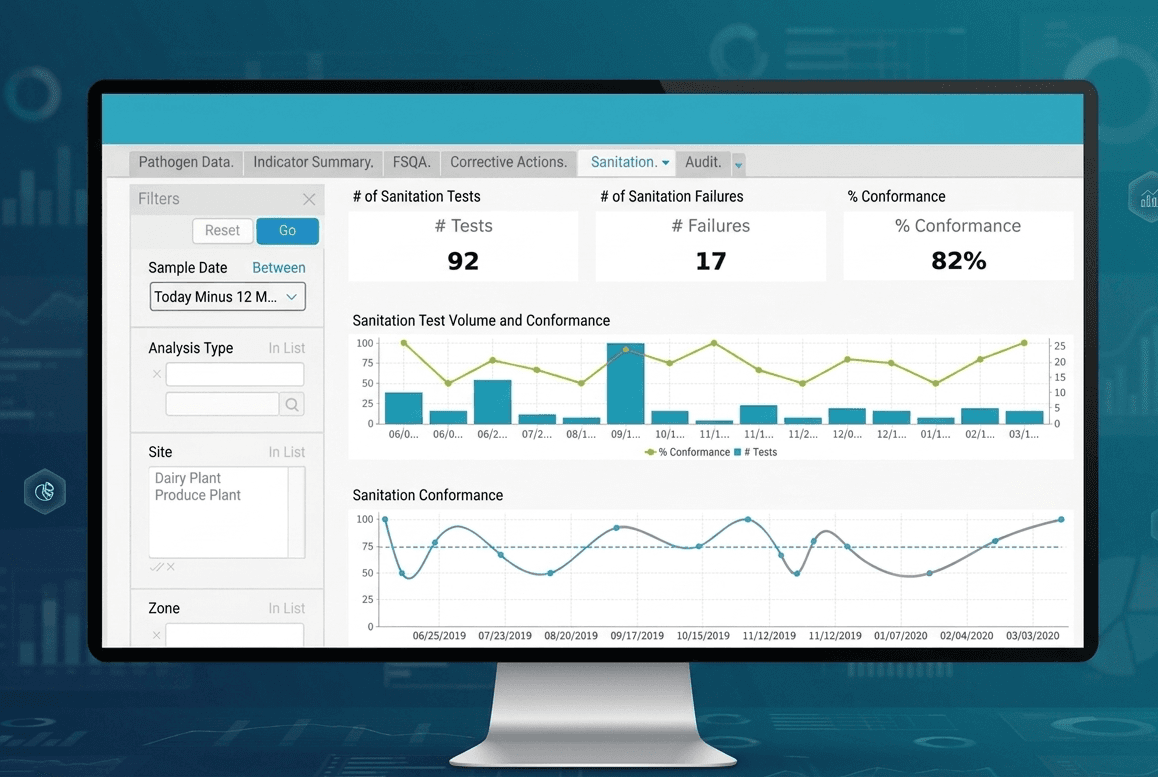Clear the Zone filter with the X icon

click(156, 635)
